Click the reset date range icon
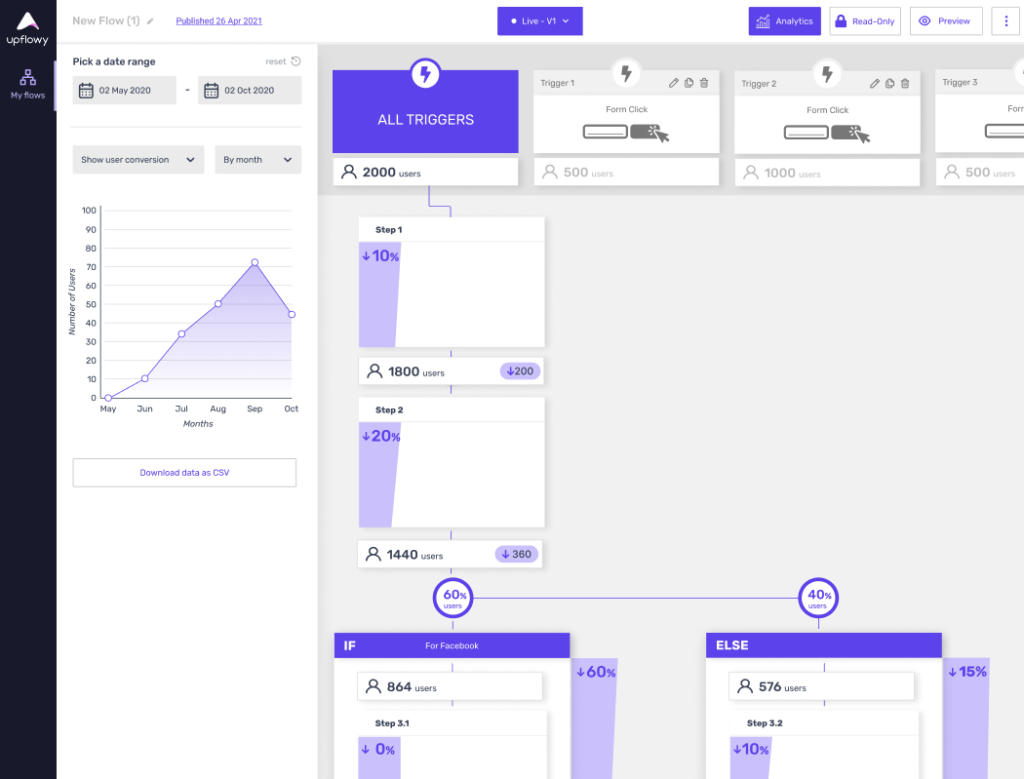This screenshot has width=1024, height=779. 296,62
